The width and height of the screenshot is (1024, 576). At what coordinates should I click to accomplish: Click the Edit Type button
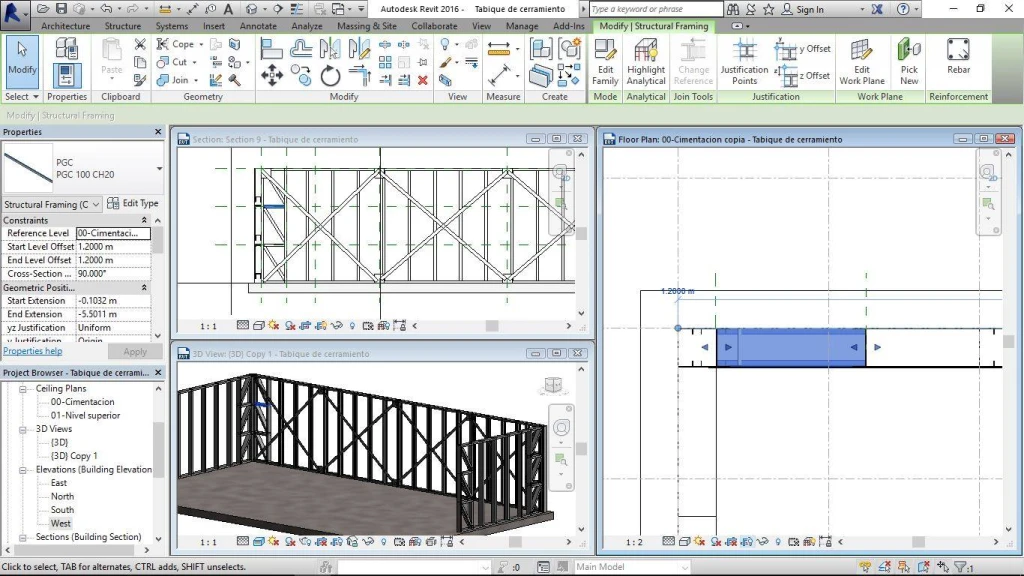click(x=133, y=204)
